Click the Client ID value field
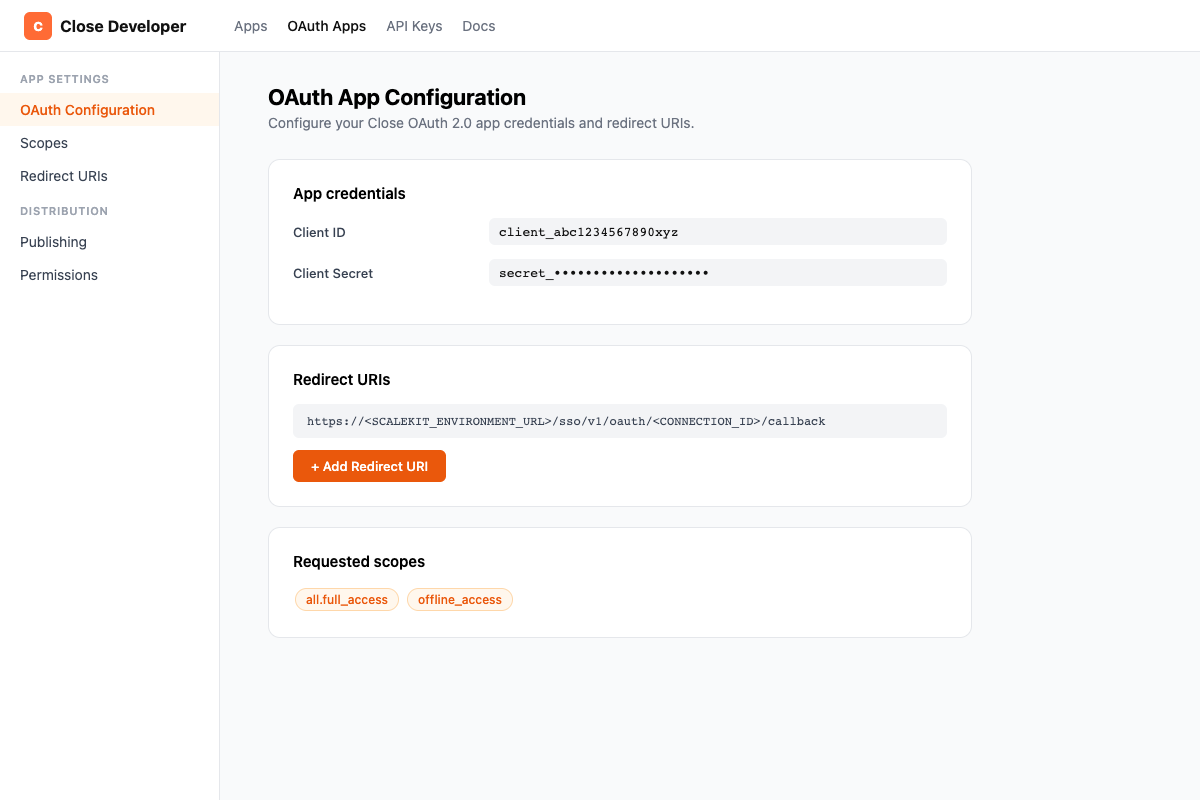This screenshot has height=800, width=1200. (x=717, y=232)
